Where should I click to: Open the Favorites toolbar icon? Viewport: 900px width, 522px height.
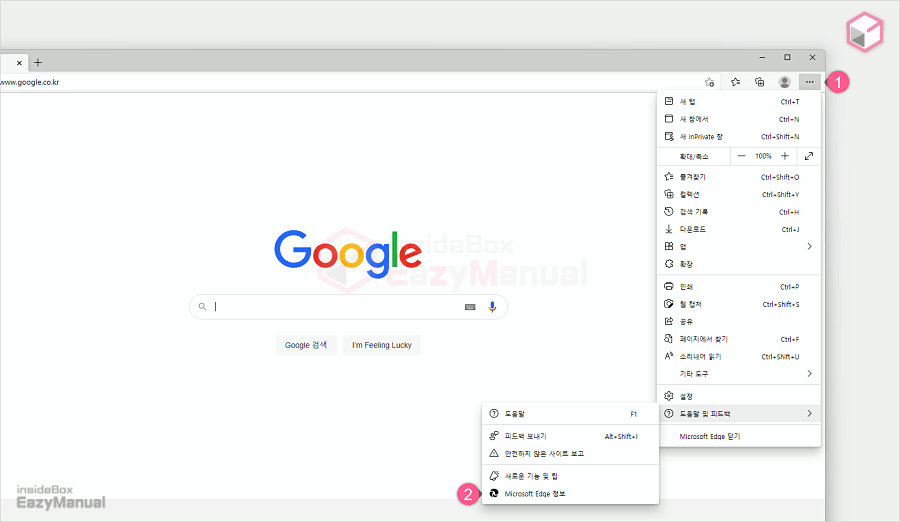(735, 82)
